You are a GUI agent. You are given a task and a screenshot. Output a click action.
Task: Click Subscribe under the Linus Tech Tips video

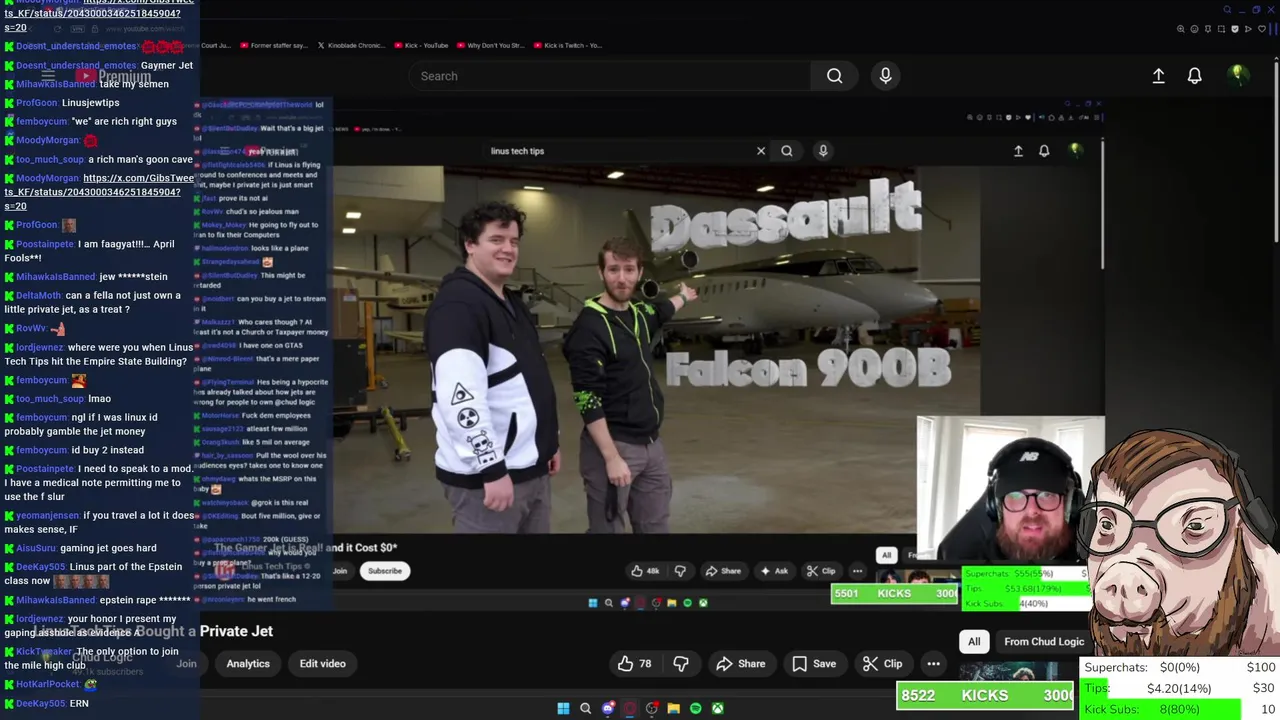[385, 571]
